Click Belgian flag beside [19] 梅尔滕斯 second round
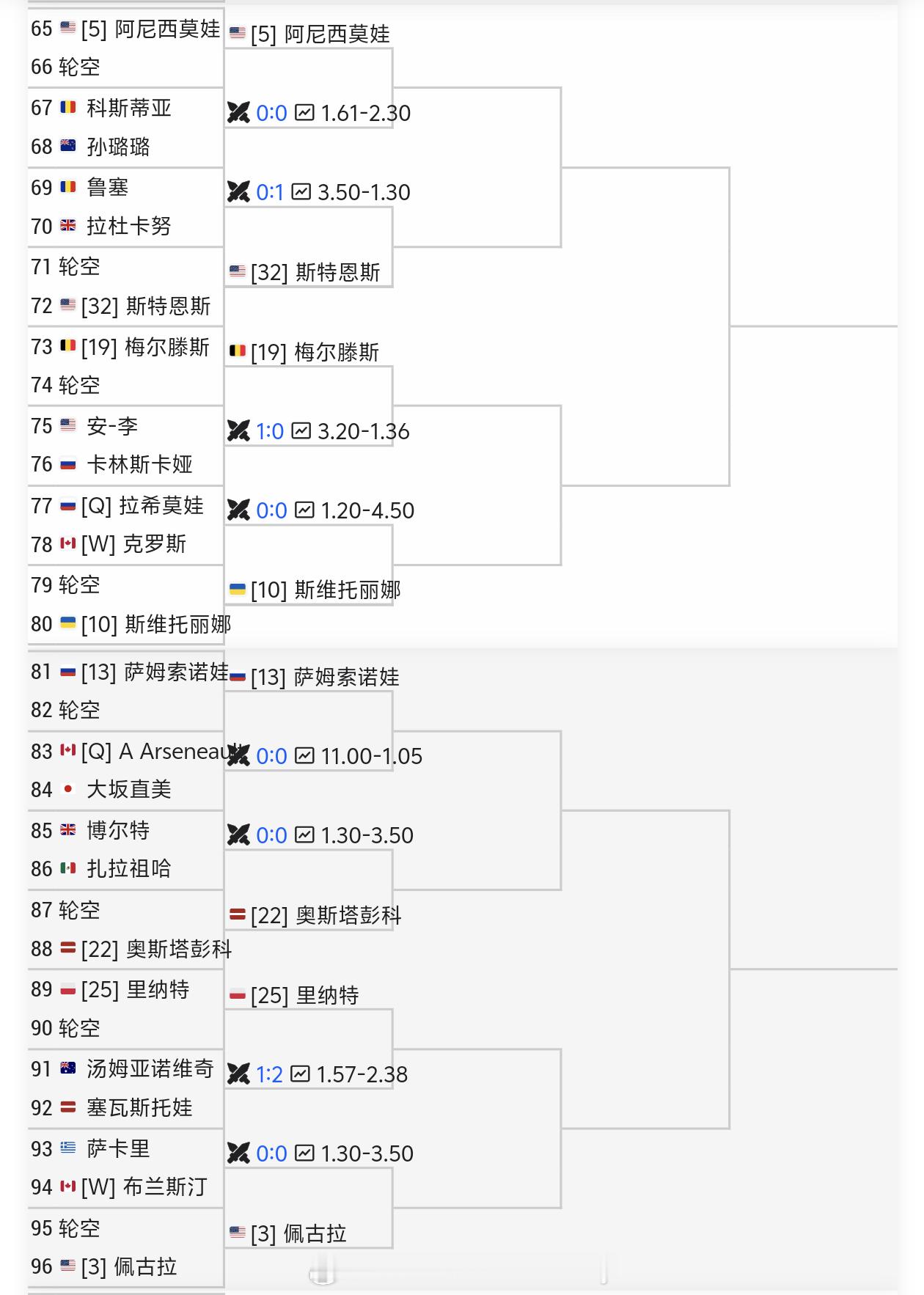The height and width of the screenshot is (1295, 924). pos(238,351)
